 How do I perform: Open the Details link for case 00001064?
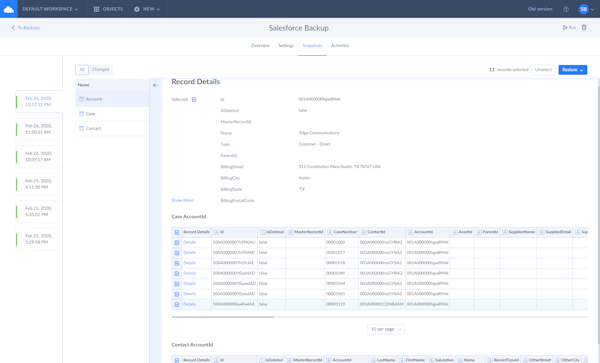(x=189, y=284)
